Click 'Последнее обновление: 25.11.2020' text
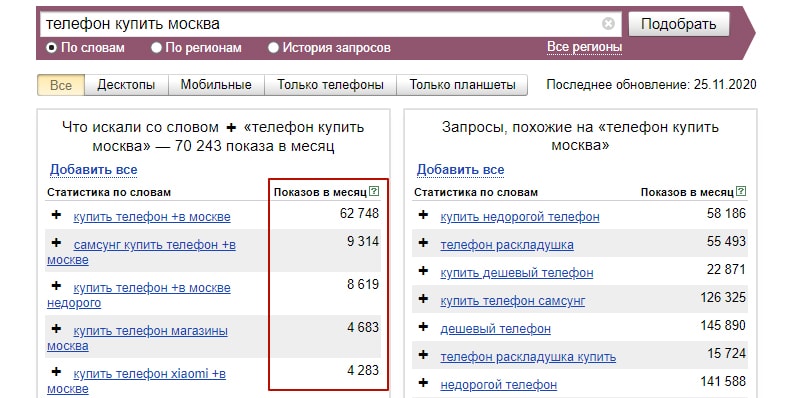800x398 pixels. click(x=652, y=85)
